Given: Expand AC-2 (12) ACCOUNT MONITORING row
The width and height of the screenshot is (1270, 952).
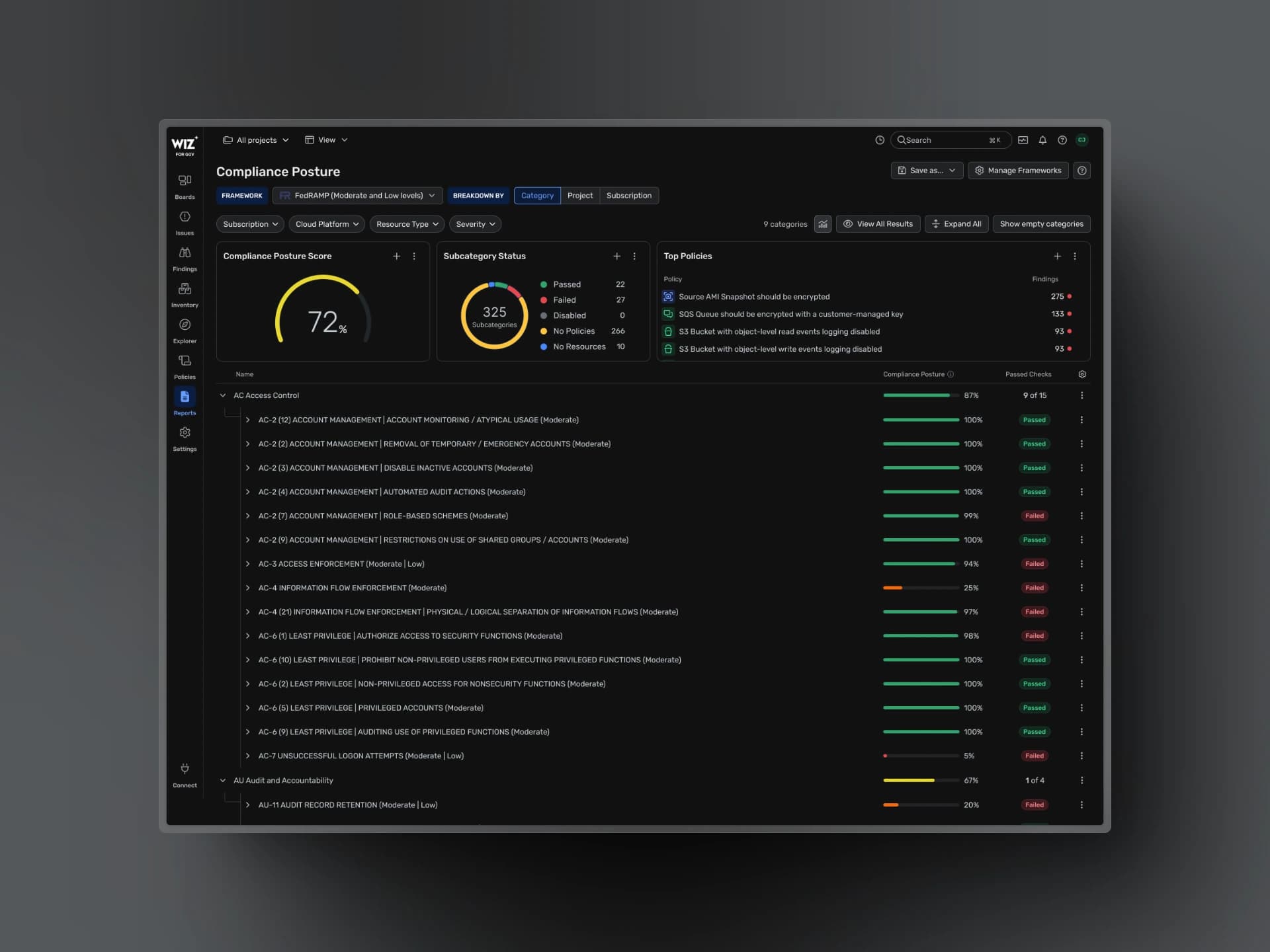Looking at the screenshot, I should tap(247, 420).
